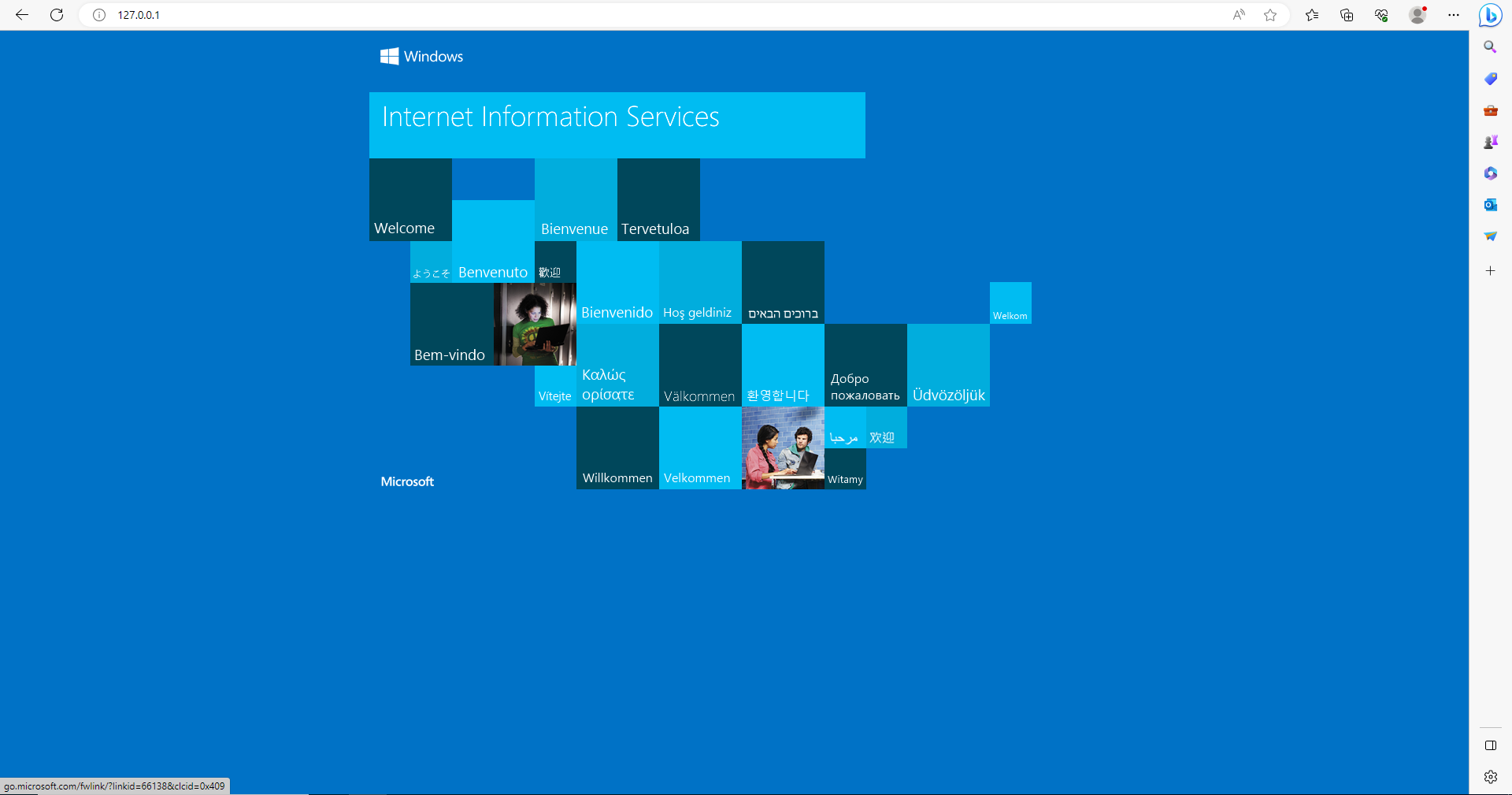Select the Tervetuloa tile

coord(658,199)
